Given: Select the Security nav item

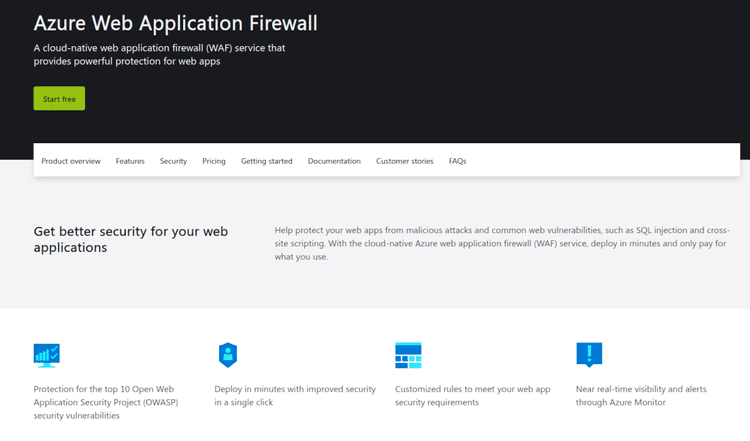Looking at the screenshot, I should 173,161.
